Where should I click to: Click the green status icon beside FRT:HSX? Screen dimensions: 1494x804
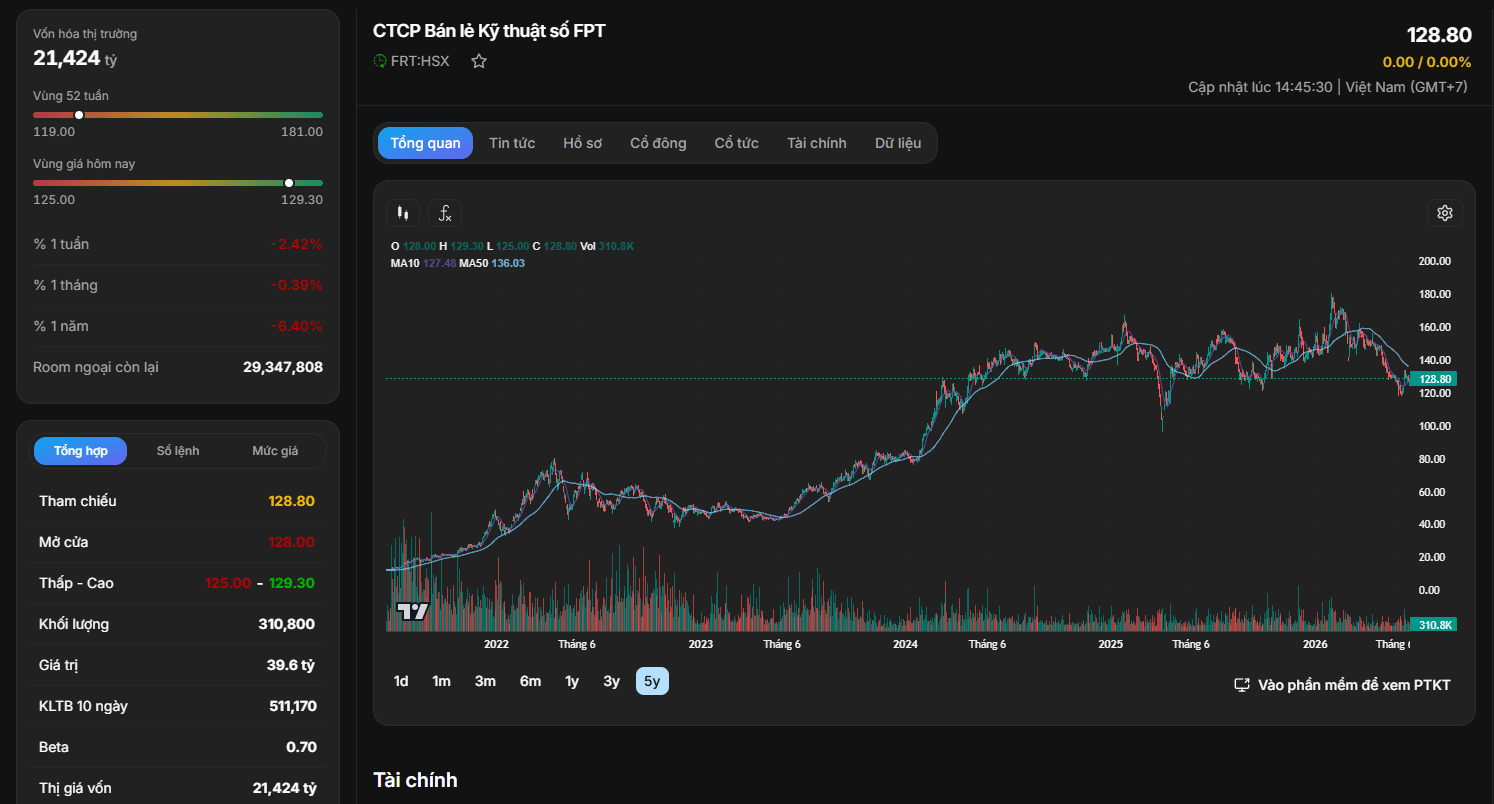pos(380,61)
